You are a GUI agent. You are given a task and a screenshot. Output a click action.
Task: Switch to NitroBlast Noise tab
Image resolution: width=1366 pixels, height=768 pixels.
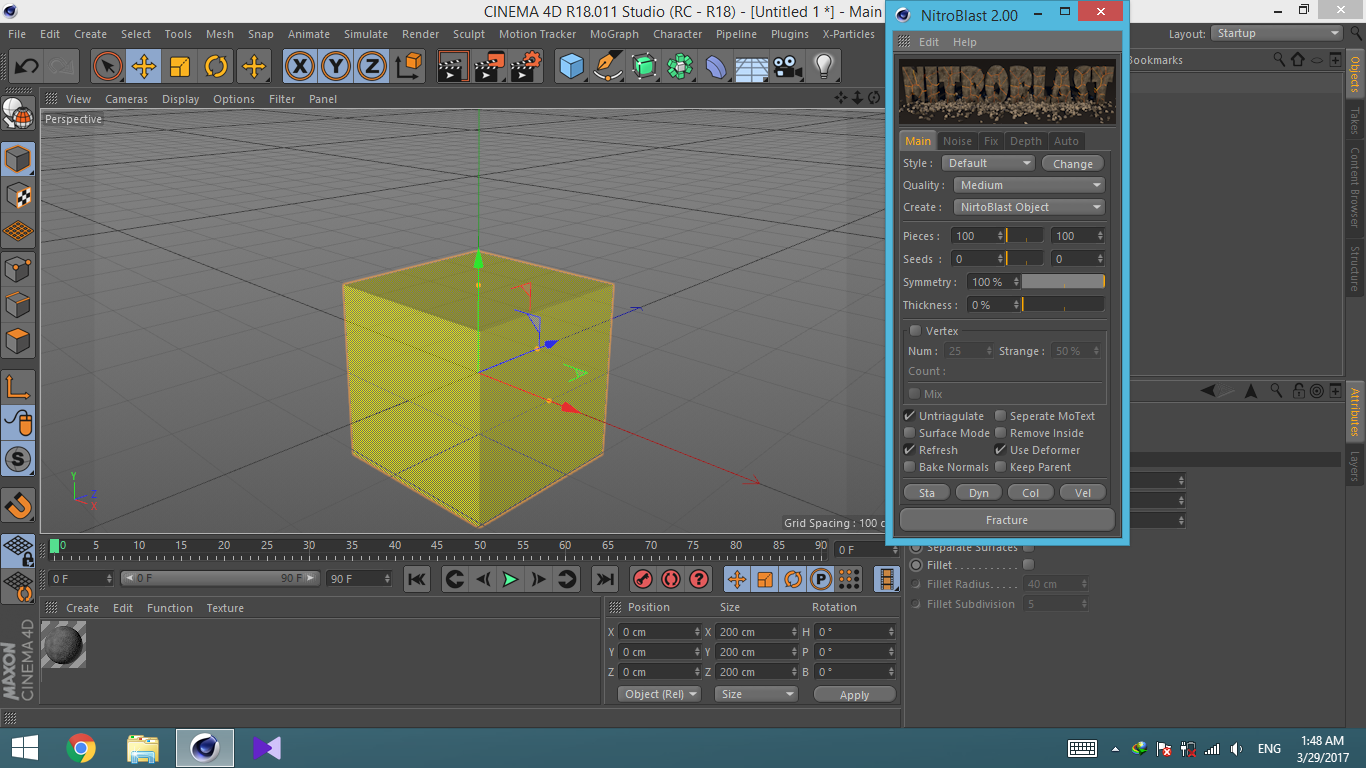957,141
